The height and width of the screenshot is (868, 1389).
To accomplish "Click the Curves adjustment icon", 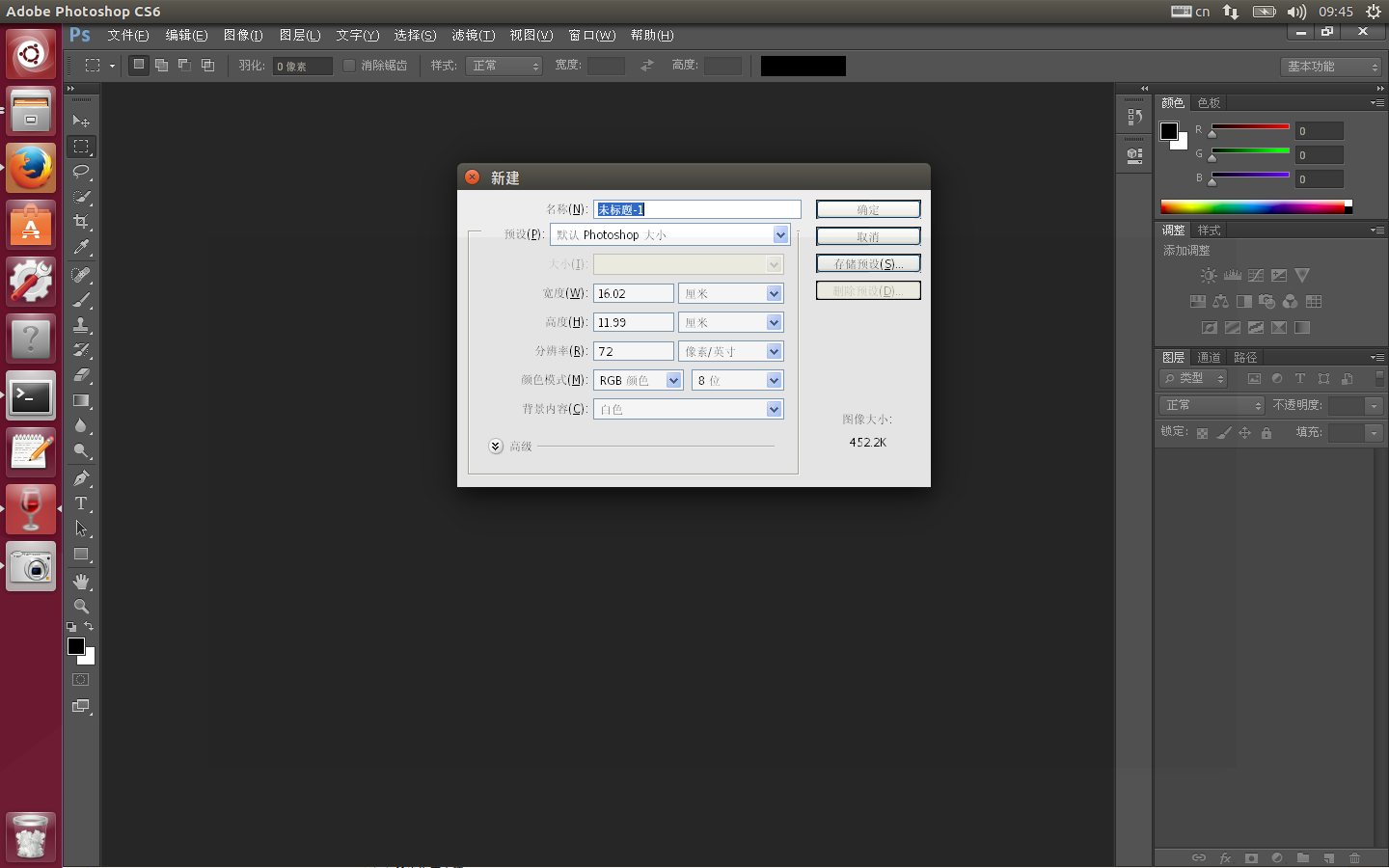I will click(1256, 276).
